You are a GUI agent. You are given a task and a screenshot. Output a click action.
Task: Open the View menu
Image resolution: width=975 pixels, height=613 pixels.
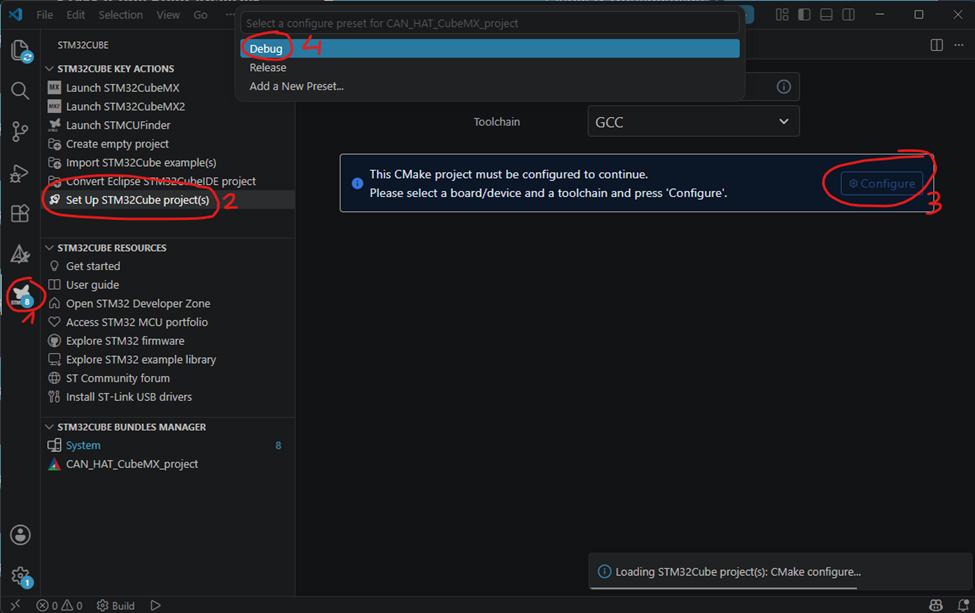(x=168, y=14)
